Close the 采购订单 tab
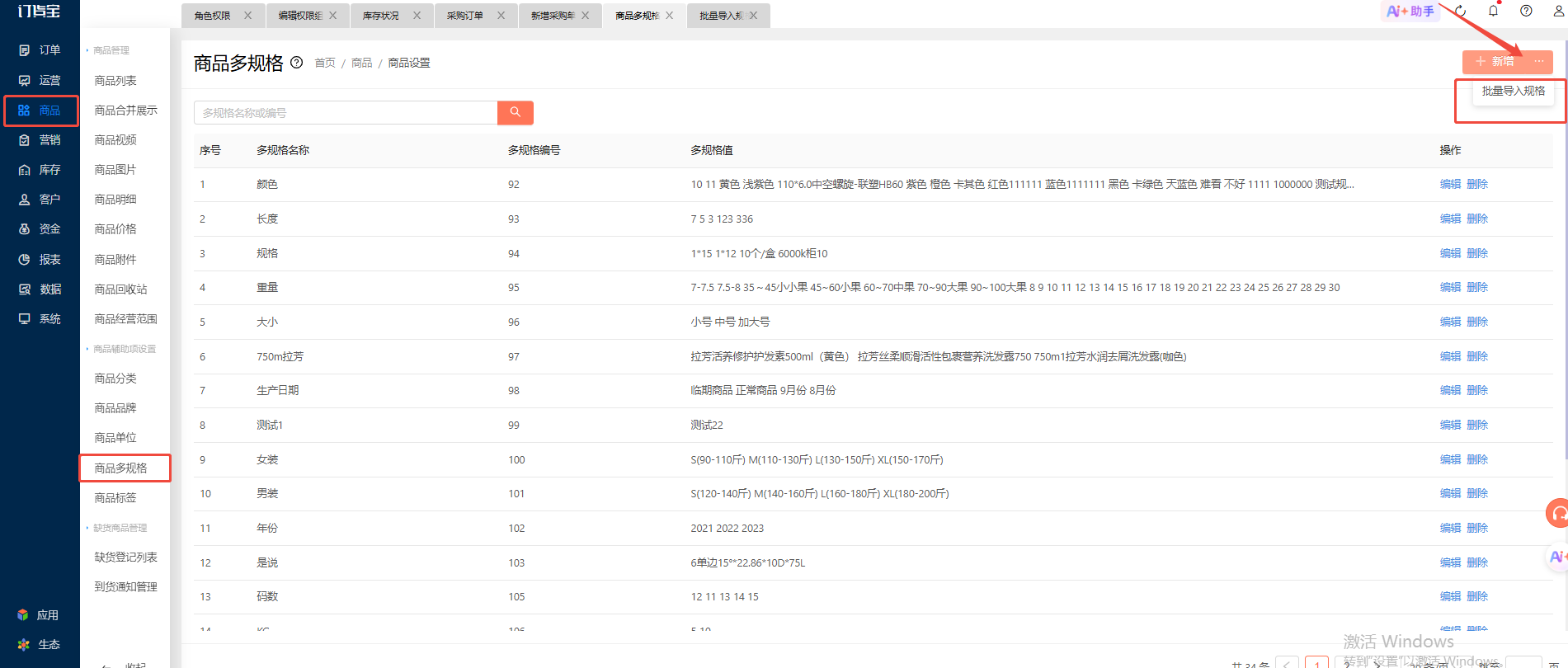Screen dimensions: 1568x668 pyautogui.click(x=501, y=16)
